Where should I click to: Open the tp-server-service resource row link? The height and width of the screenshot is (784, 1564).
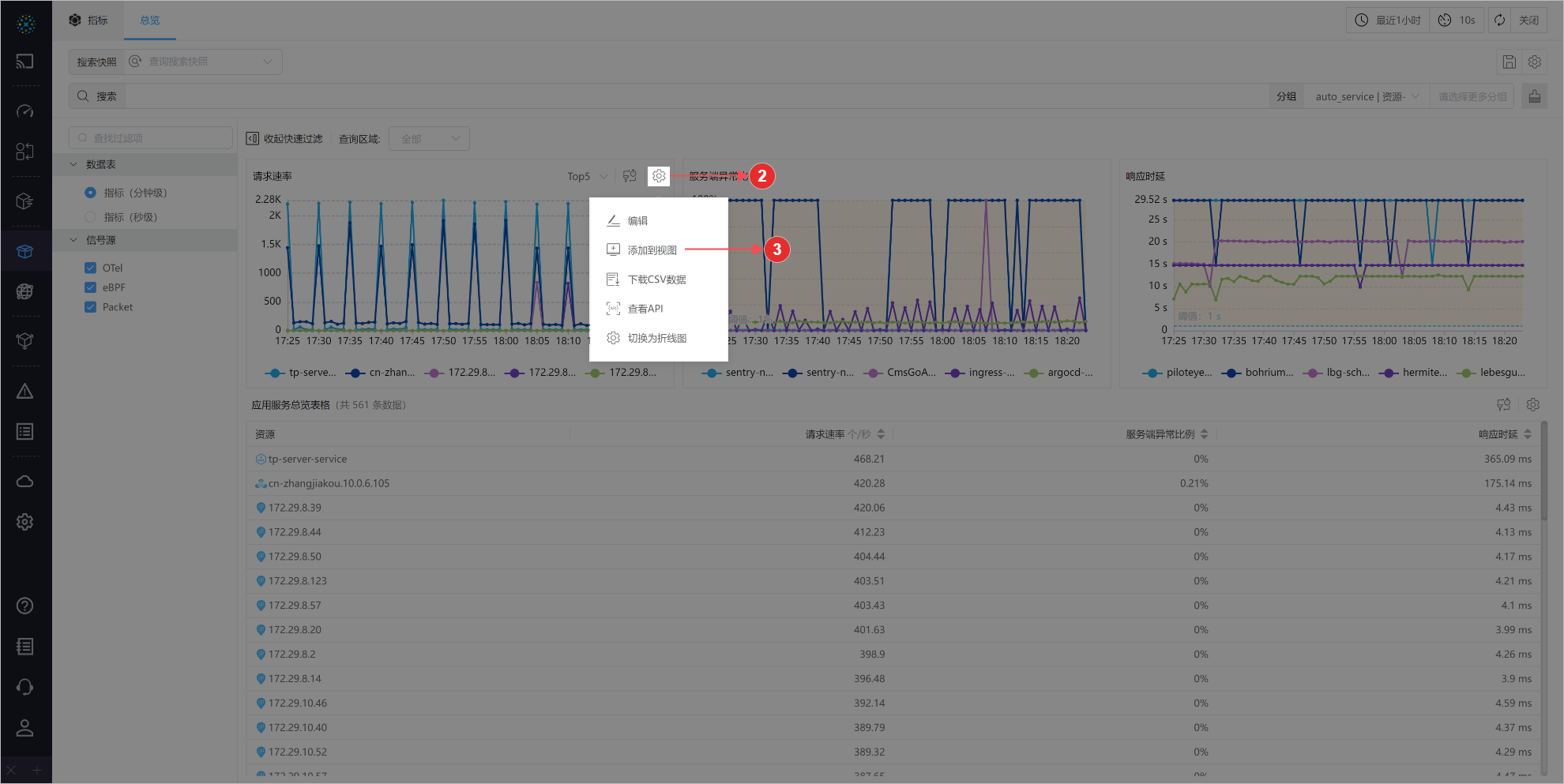307,459
